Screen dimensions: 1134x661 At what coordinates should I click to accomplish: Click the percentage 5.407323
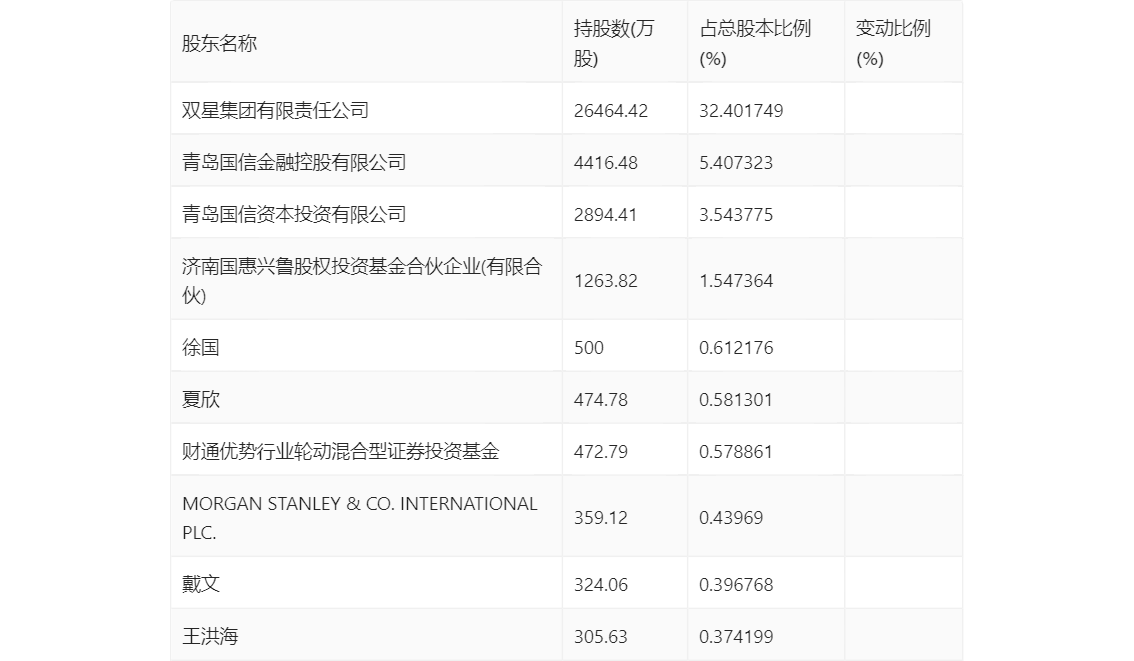736,163
